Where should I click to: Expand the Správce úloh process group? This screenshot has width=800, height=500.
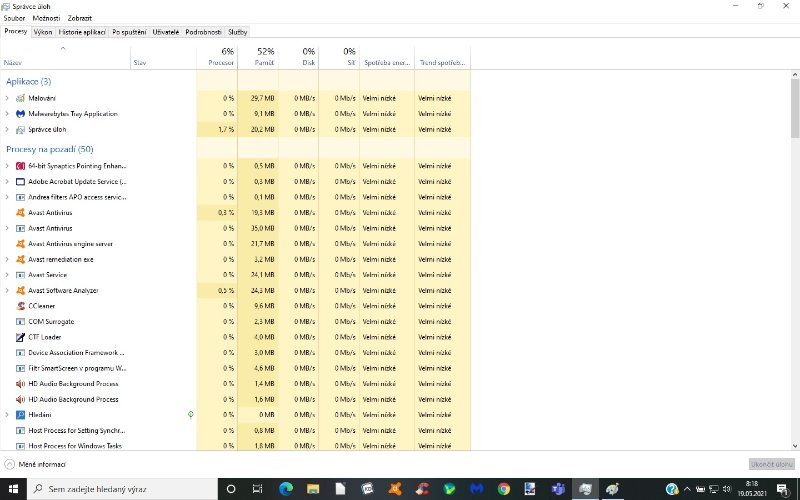[7, 130]
